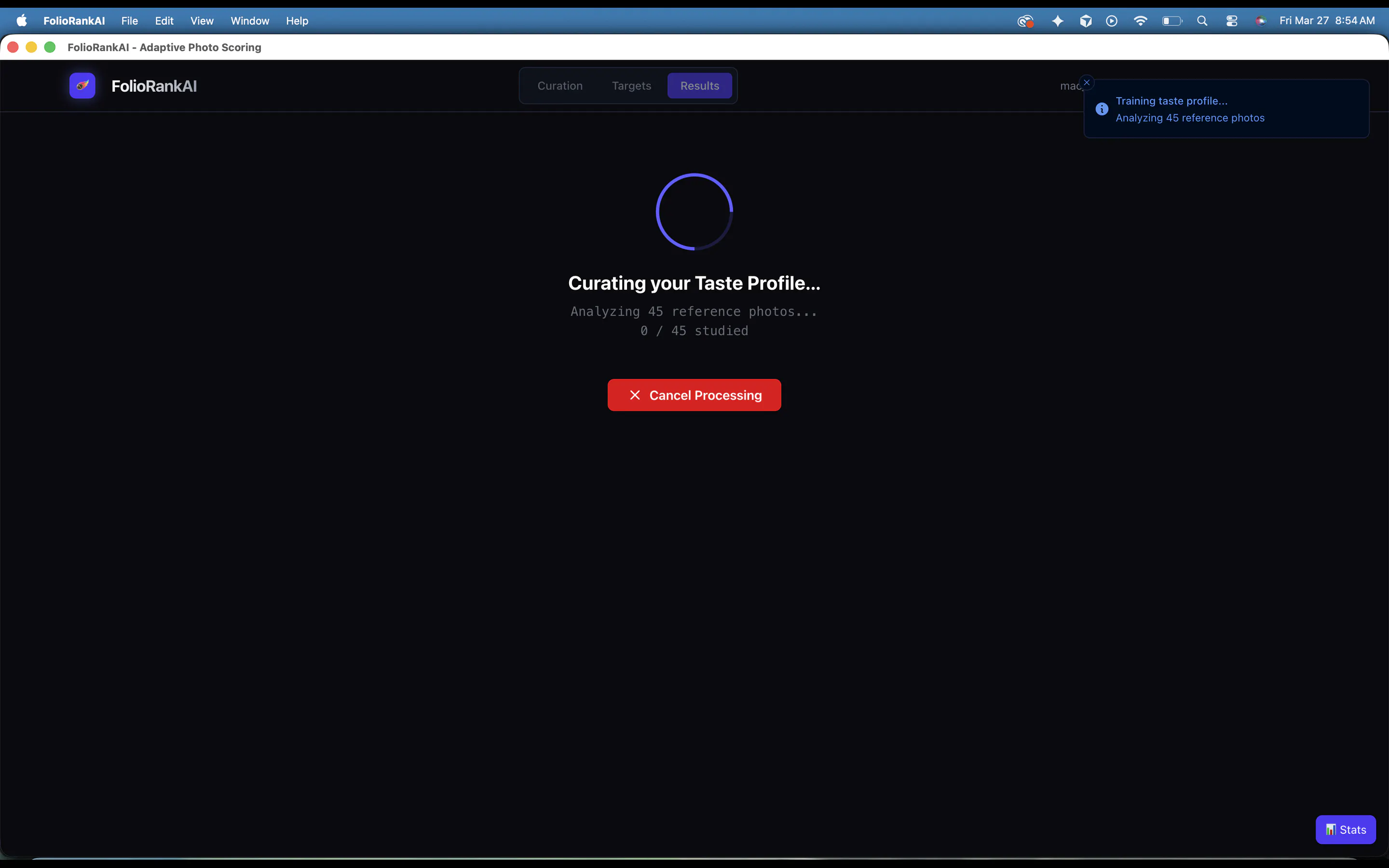The width and height of the screenshot is (1389, 868).
Task: Select the Results tab
Action: pos(700,85)
